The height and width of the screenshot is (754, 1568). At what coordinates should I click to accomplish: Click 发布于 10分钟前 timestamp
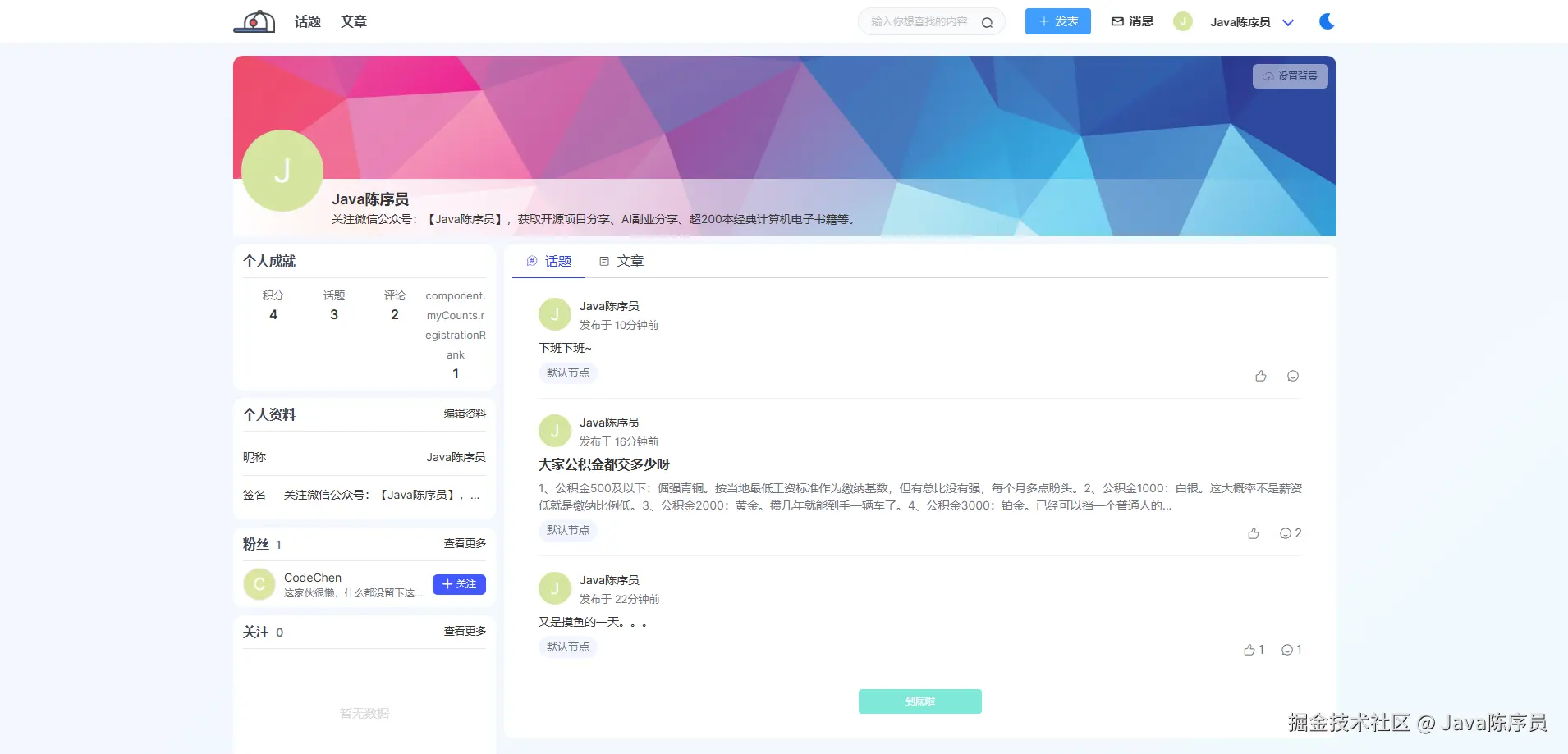[x=619, y=325]
